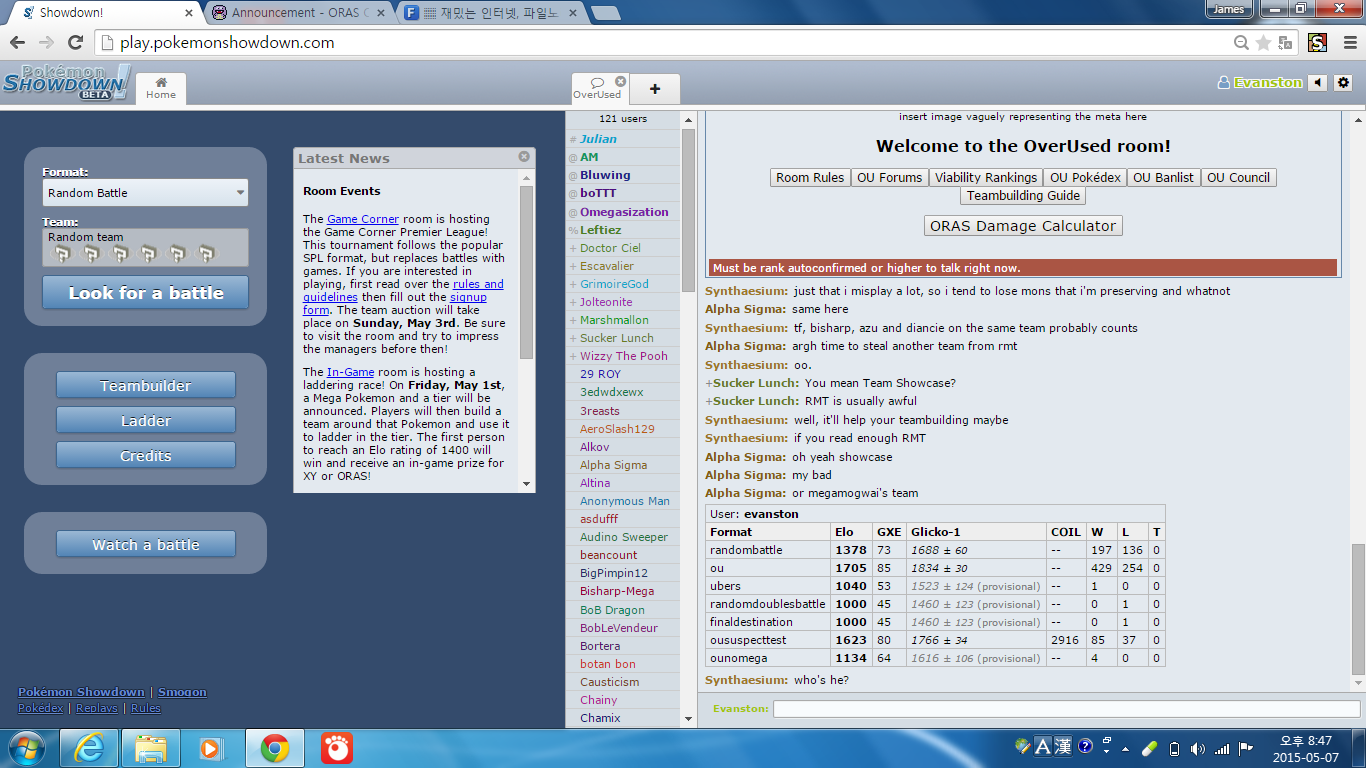Click the chat message input field

tap(1065, 709)
